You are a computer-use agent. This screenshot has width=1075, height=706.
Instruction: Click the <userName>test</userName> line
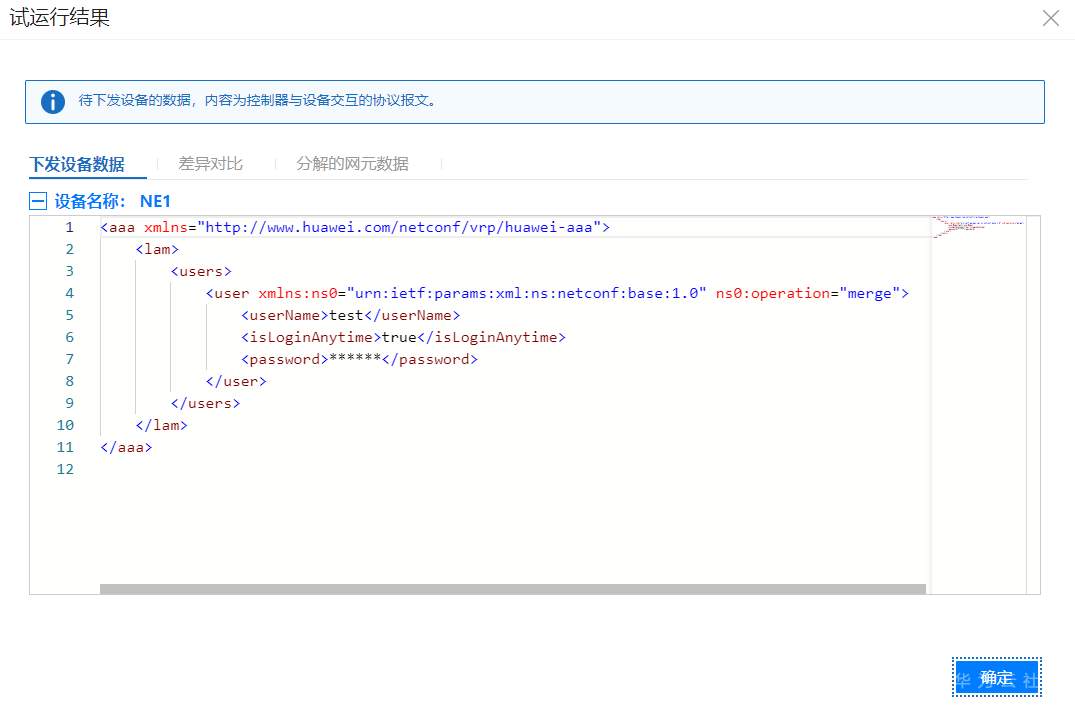pyautogui.click(x=350, y=315)
